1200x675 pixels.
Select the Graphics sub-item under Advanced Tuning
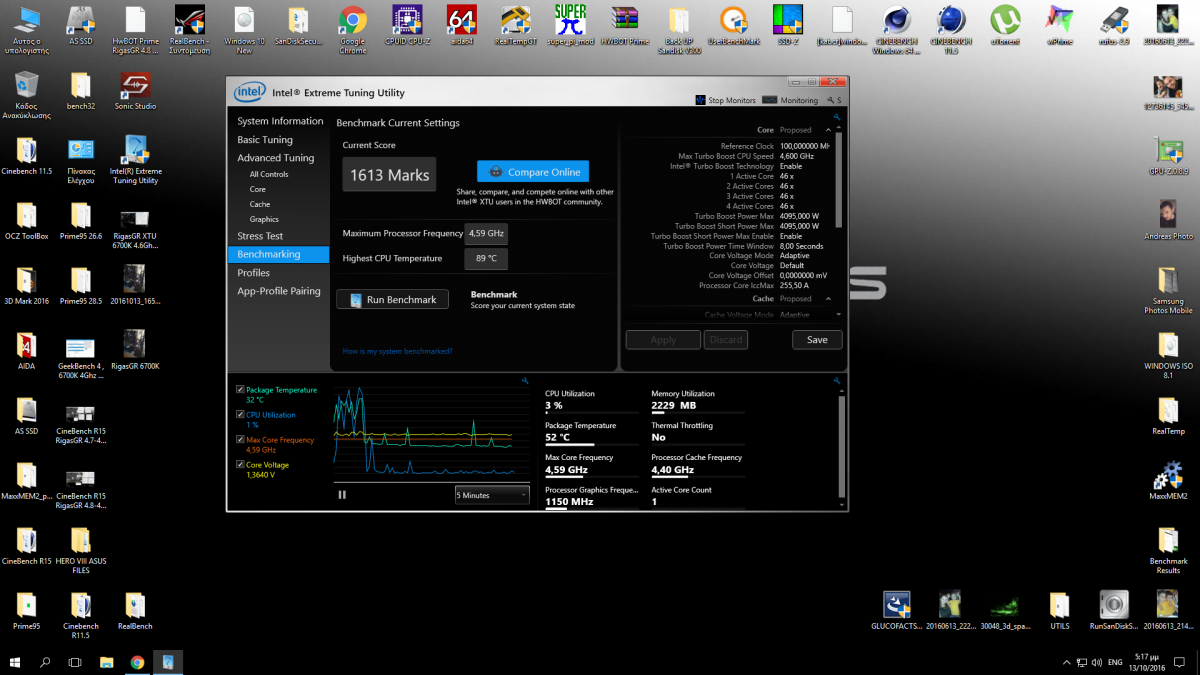pos(264,219)
